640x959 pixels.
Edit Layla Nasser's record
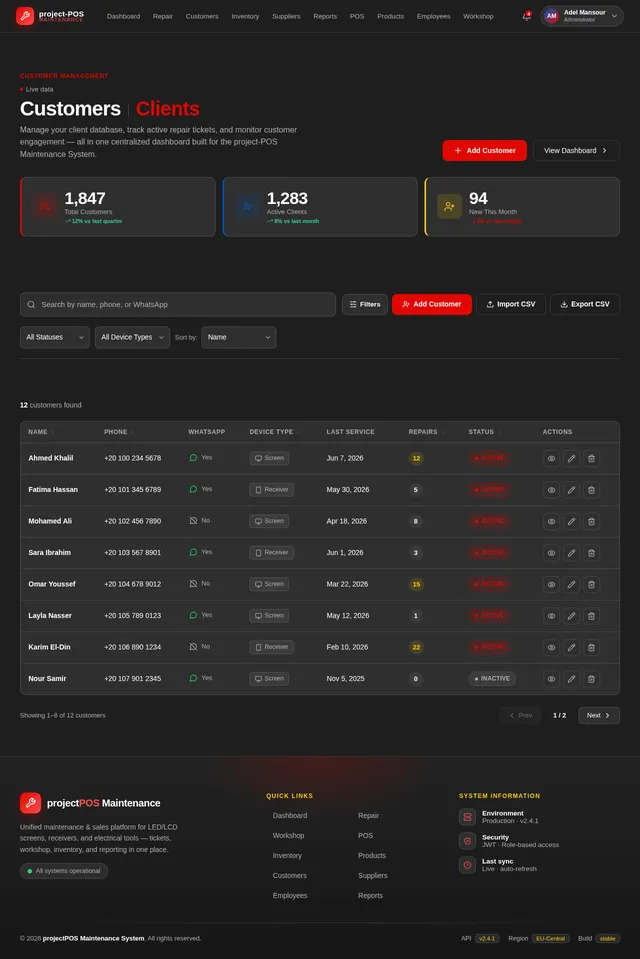pos(571,616)
